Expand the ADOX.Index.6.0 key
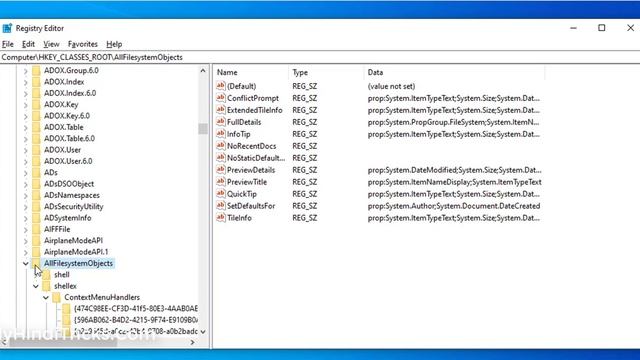This screenshot has height=360, width=640. tap(26, 93)
